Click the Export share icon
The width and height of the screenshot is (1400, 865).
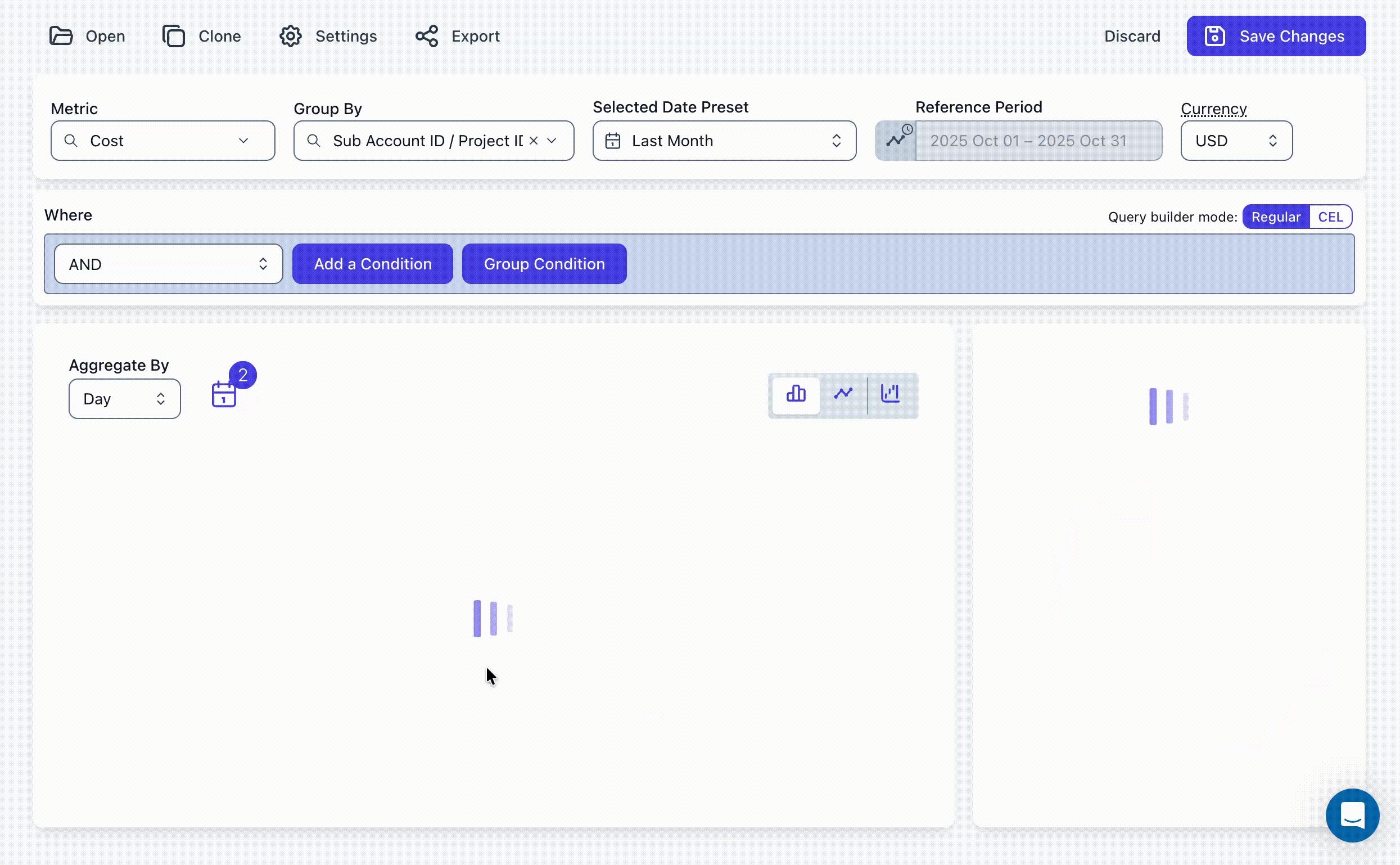click(x=427, y=35)
